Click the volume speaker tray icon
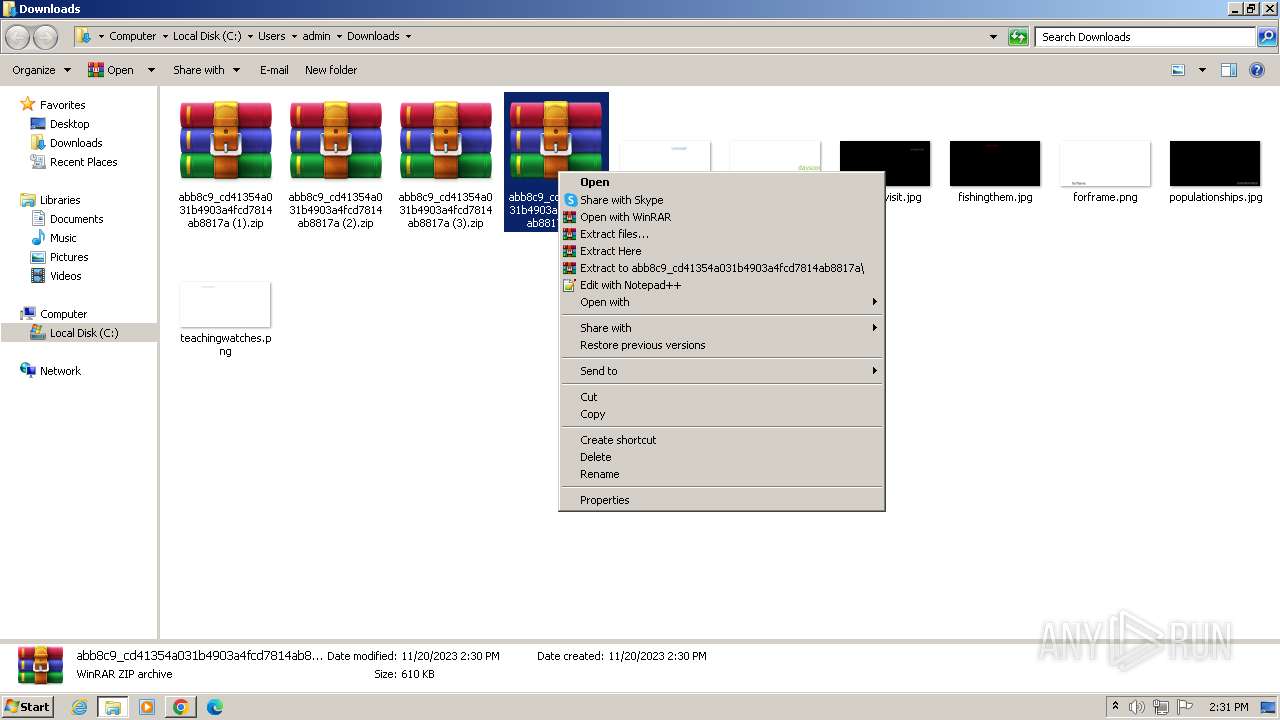Image resolution: width=1280 pixels, height=720 pixels. [1138, 707]
